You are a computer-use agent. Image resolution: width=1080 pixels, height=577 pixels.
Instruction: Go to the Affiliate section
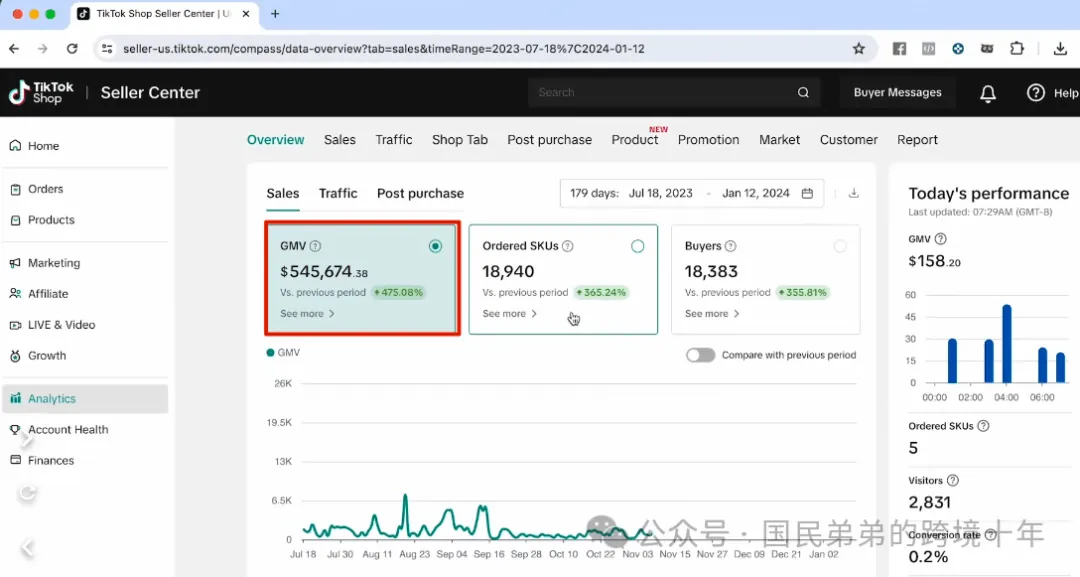47,293
